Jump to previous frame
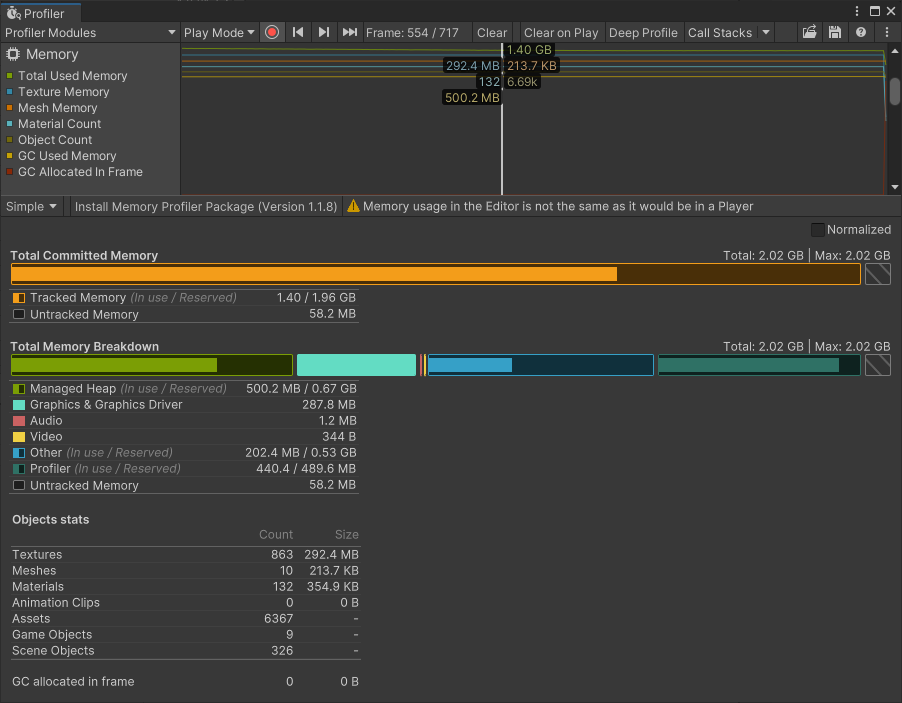The height and width of the screenshot is (703, 902). (x=298, y=32)
